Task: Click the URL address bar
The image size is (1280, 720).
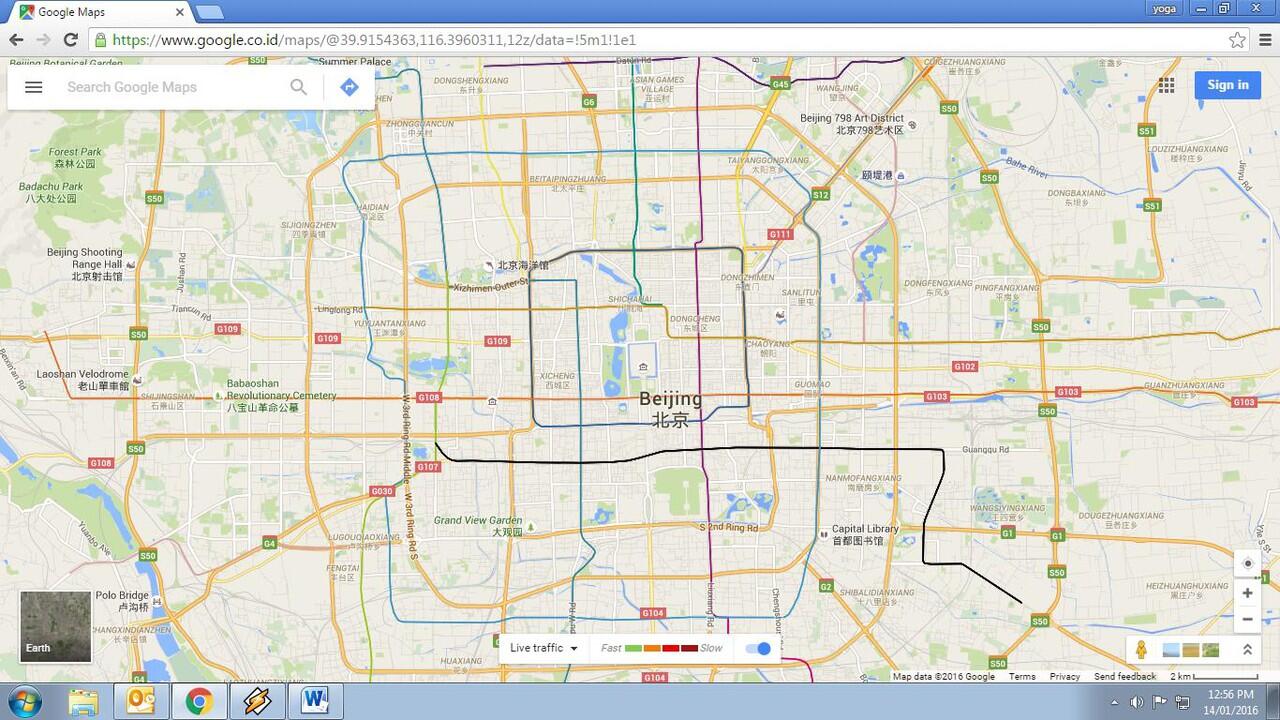Action: [660, 40]
